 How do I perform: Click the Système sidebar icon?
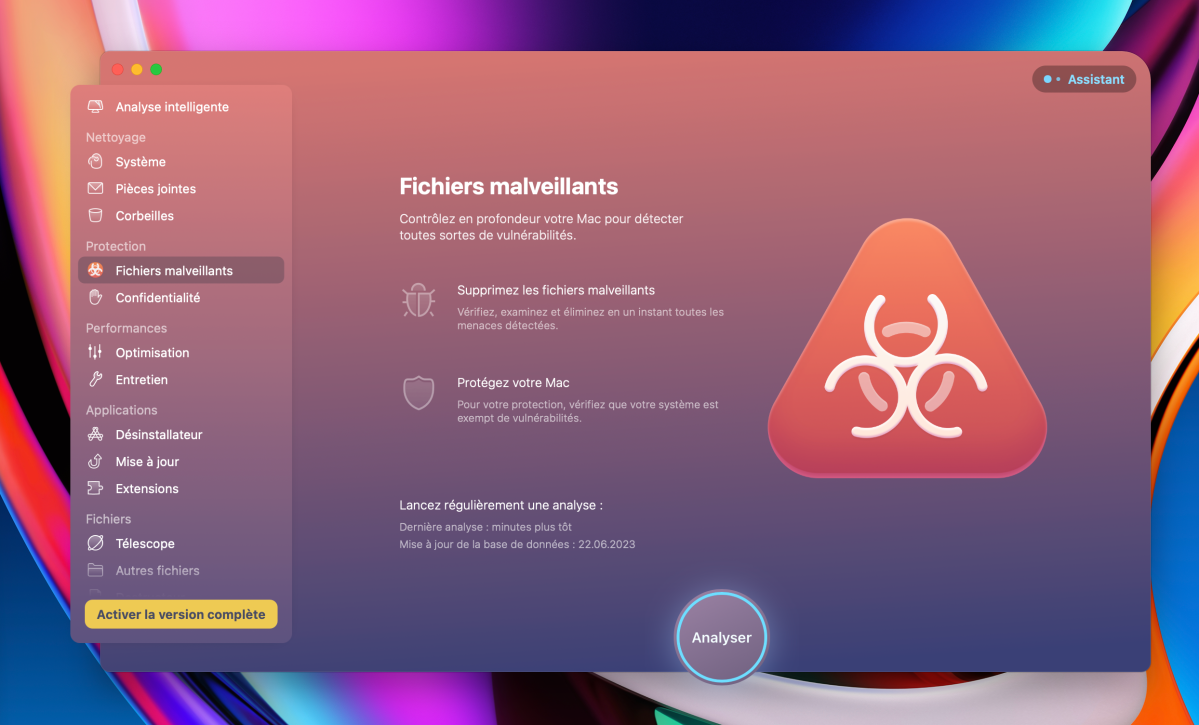[96, 161]
